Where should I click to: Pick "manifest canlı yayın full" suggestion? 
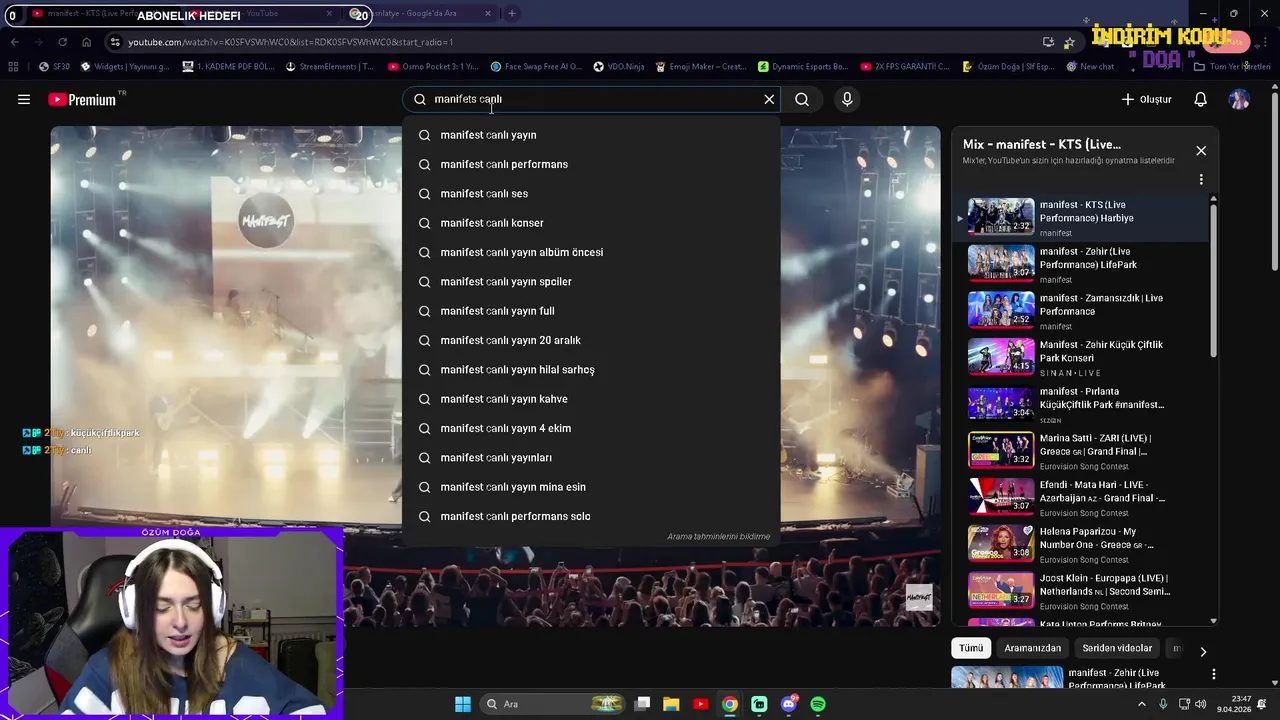(x=591, y=311)
